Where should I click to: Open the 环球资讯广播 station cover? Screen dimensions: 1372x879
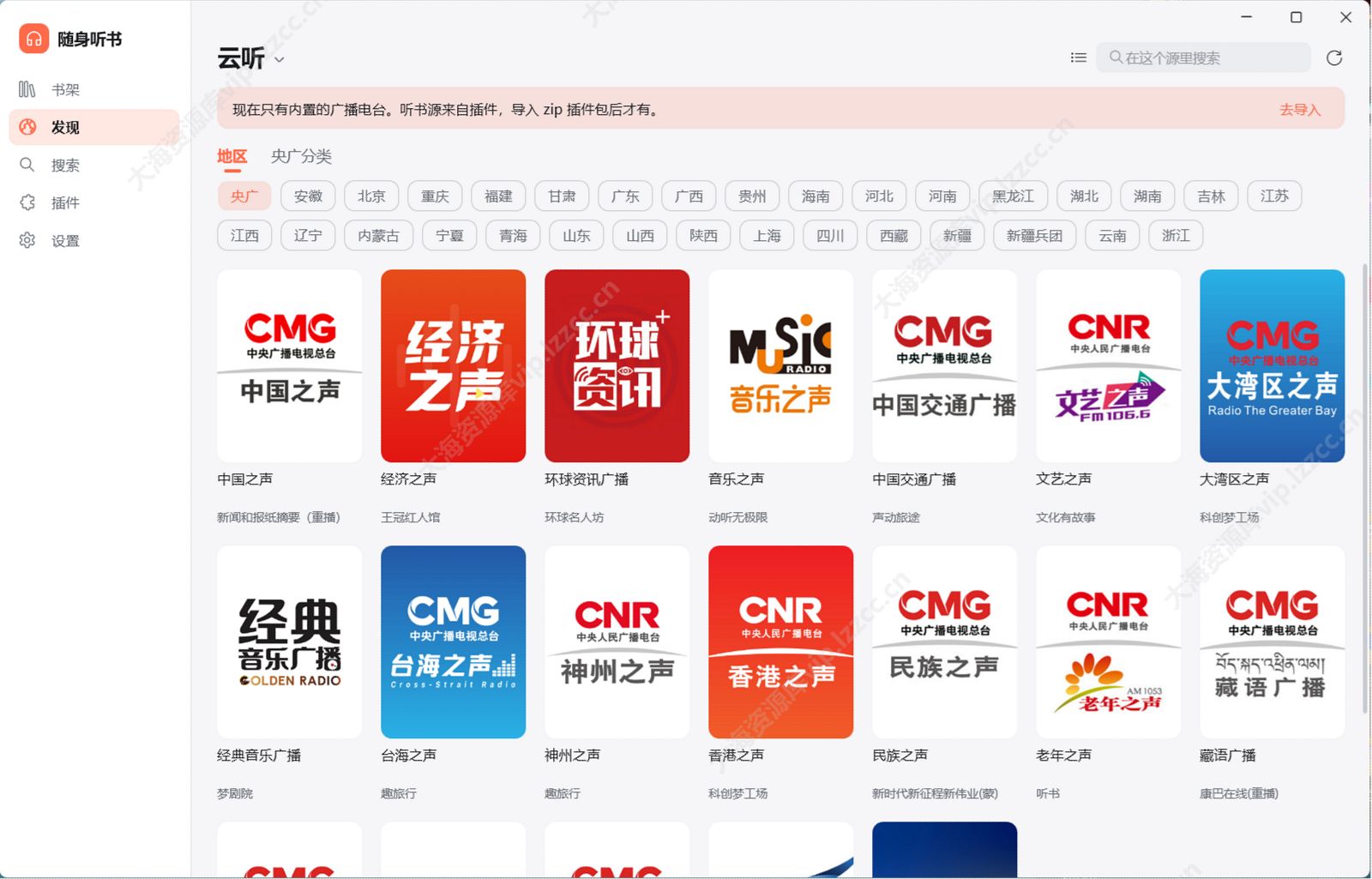[x=617, y=366]
